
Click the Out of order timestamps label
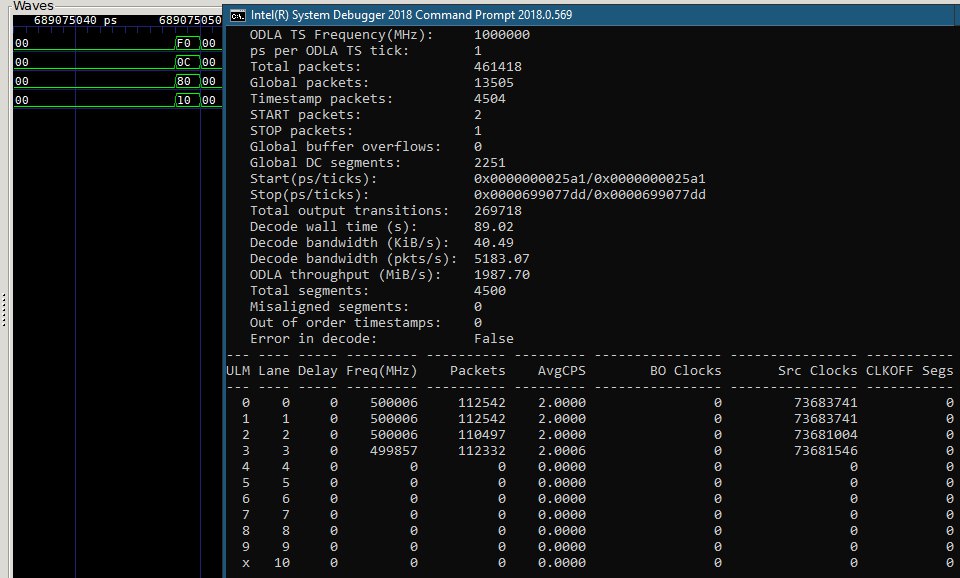pos(345,323)
